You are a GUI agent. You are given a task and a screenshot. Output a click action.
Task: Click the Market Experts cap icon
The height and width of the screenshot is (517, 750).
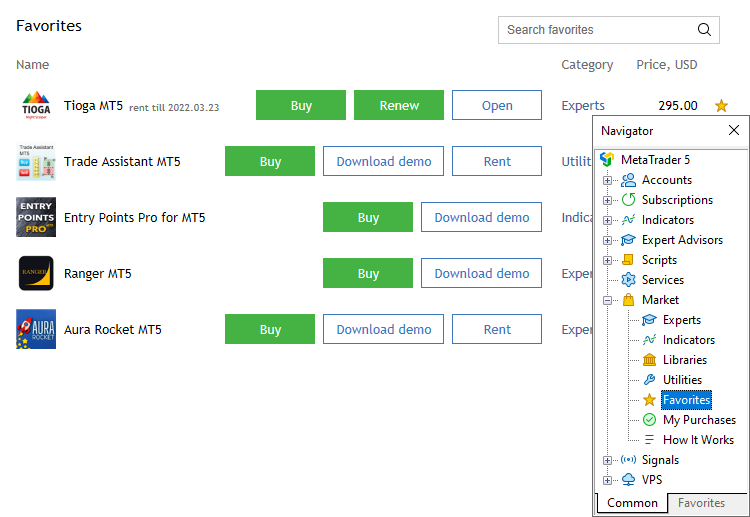coord(649,320)
